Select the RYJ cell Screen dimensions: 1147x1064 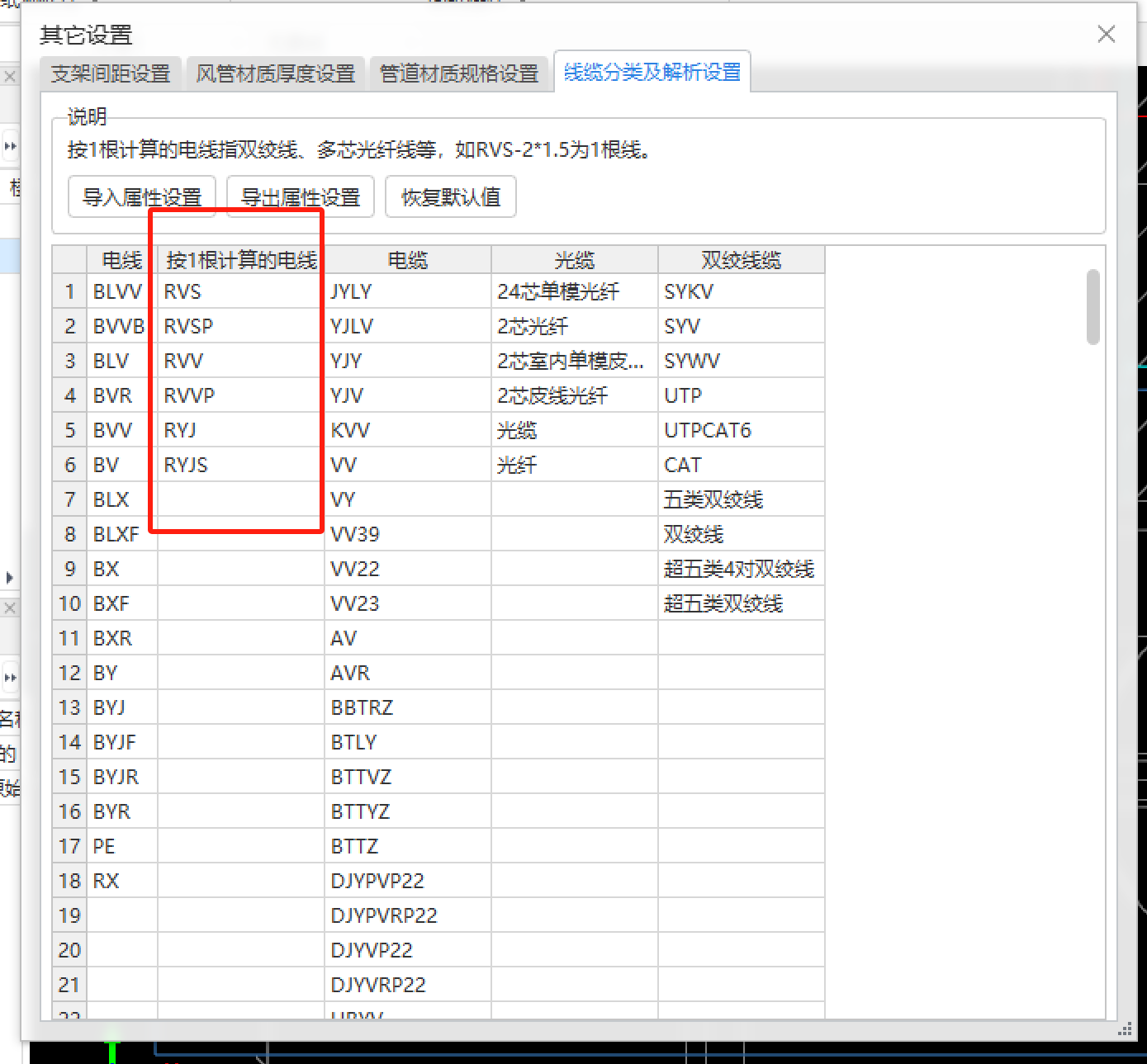241,430
